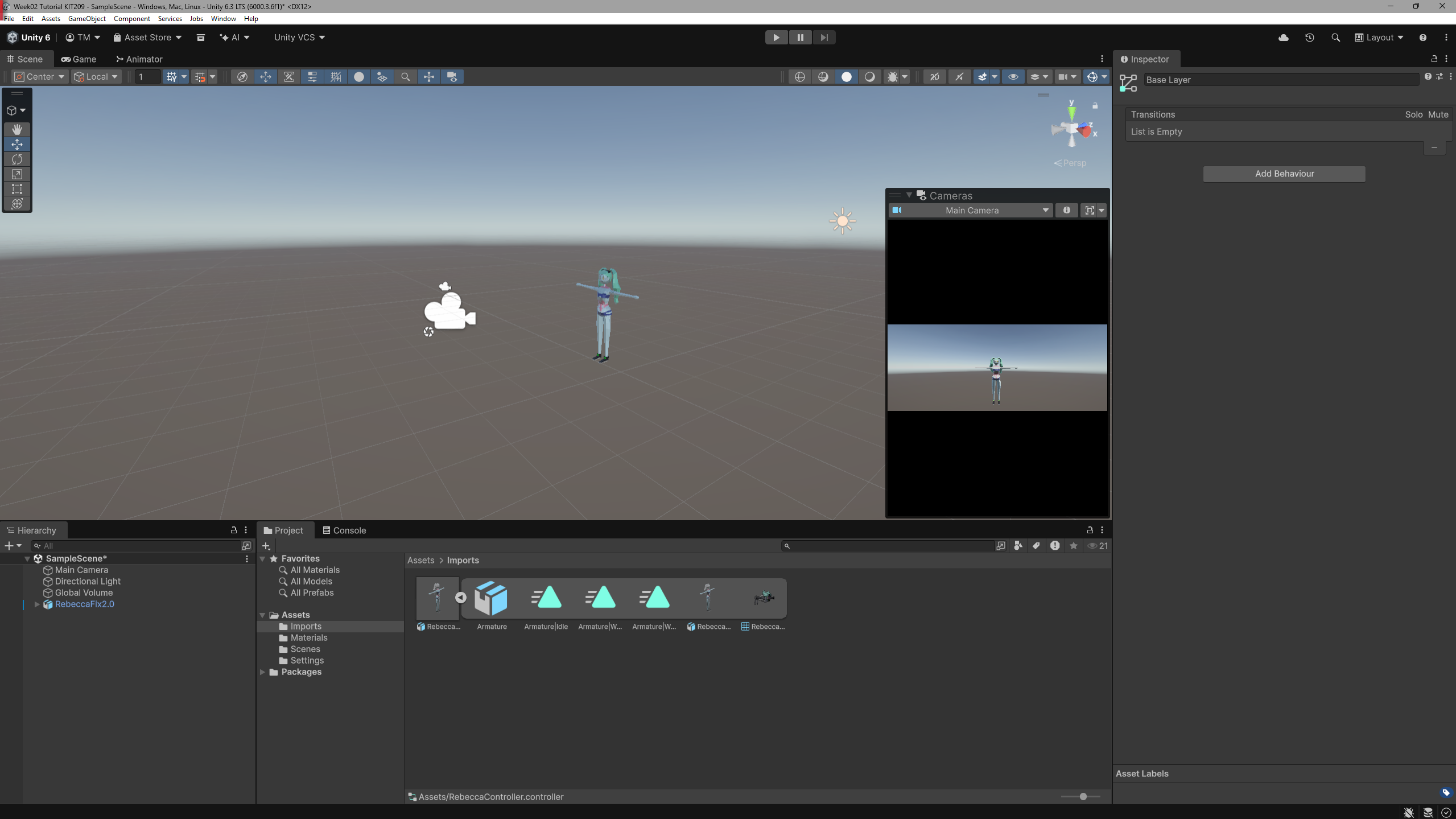Click the Step frame button
The image size is (1456, 819).
[x=824, y=38]
